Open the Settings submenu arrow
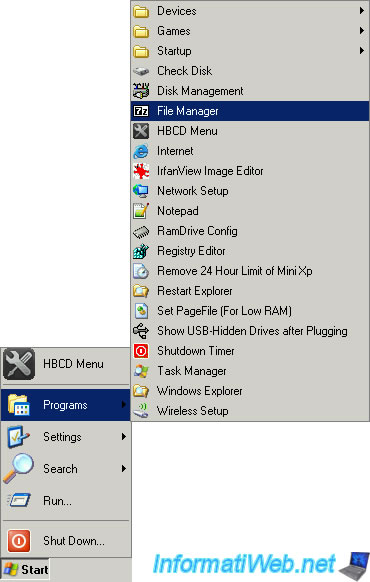The image size is (370, 582). tap(124, 437)
